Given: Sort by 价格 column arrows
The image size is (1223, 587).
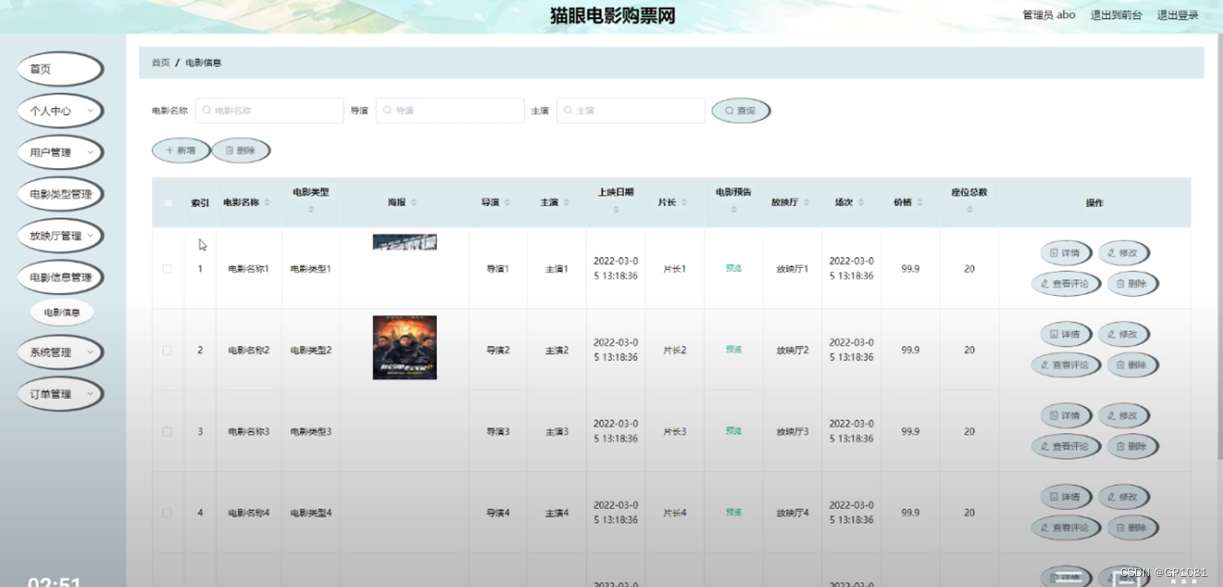Looking at the screenshot, I should pyautogui.click(x=920, y=203).
